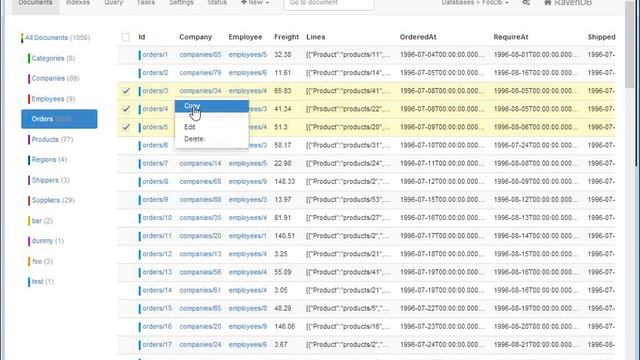The height and width of the screenshot is (360, 640).
Task: Uncheck the orders/4 row checkbox
Action: [x=126, y=109]
